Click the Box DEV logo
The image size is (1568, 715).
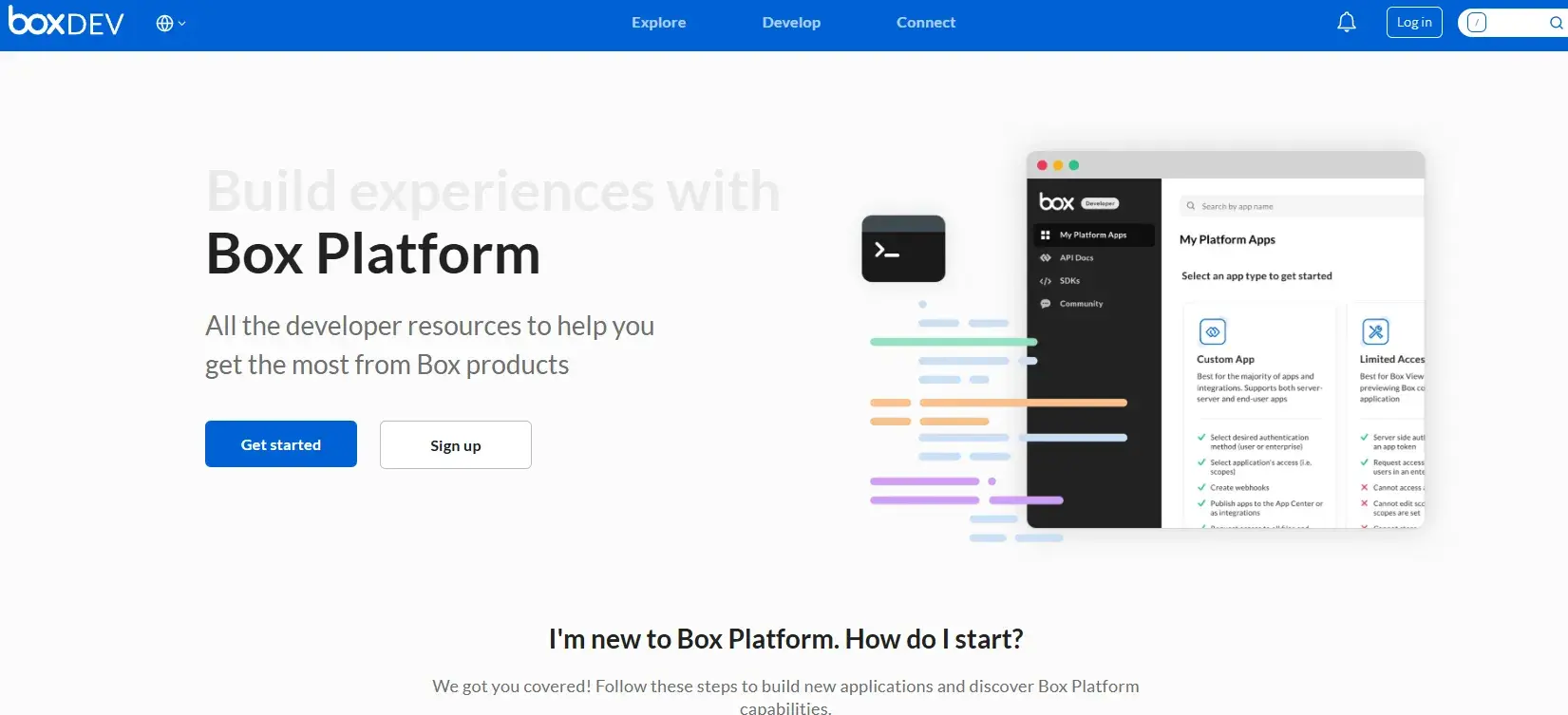click(66, 21)
